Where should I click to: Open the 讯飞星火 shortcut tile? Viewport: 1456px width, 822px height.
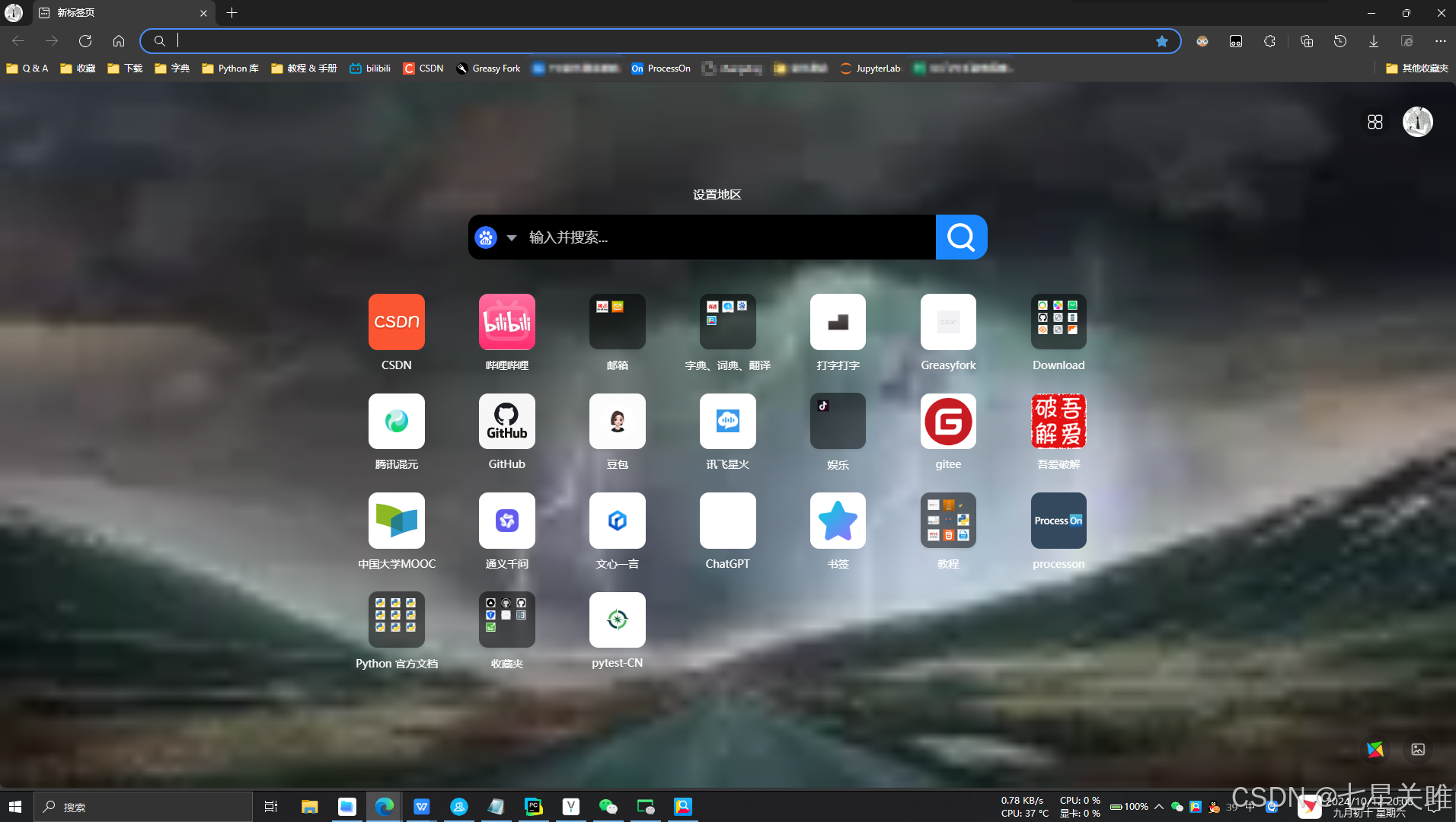coord(727,421)
